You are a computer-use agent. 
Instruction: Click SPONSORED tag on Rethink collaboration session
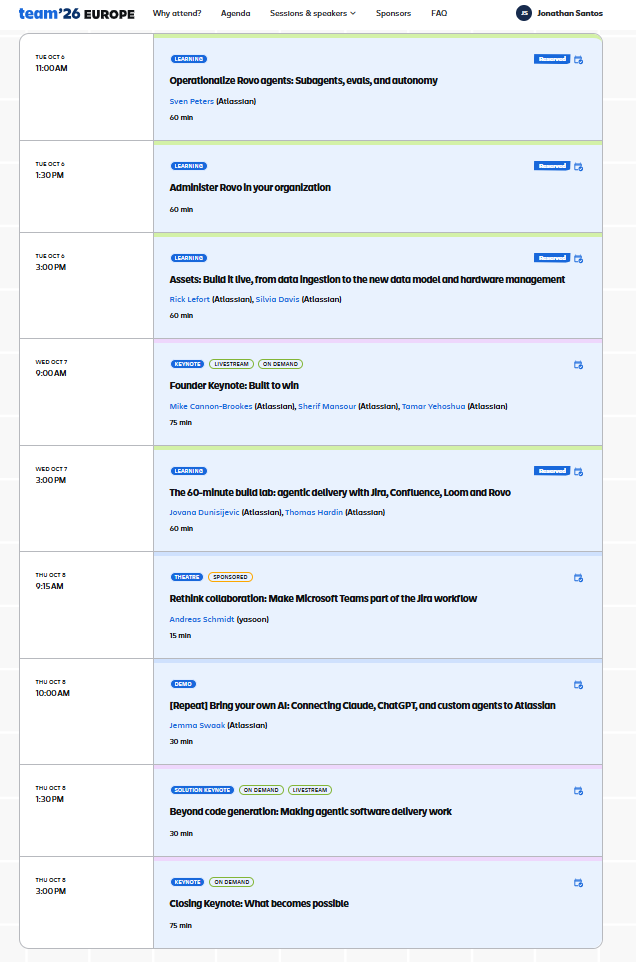pyautogui.click(x=231, y=577)
